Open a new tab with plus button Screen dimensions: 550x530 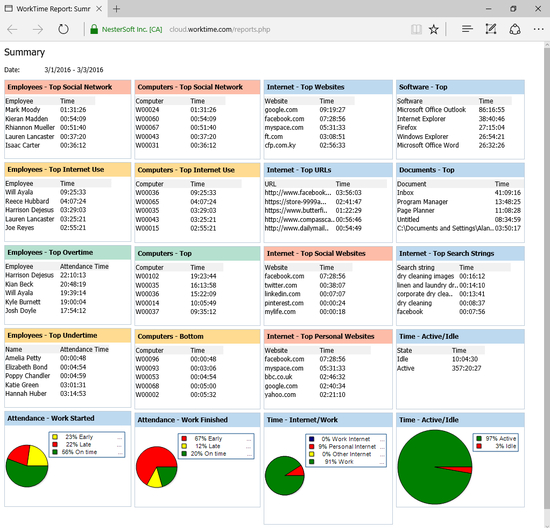[116, 9]
